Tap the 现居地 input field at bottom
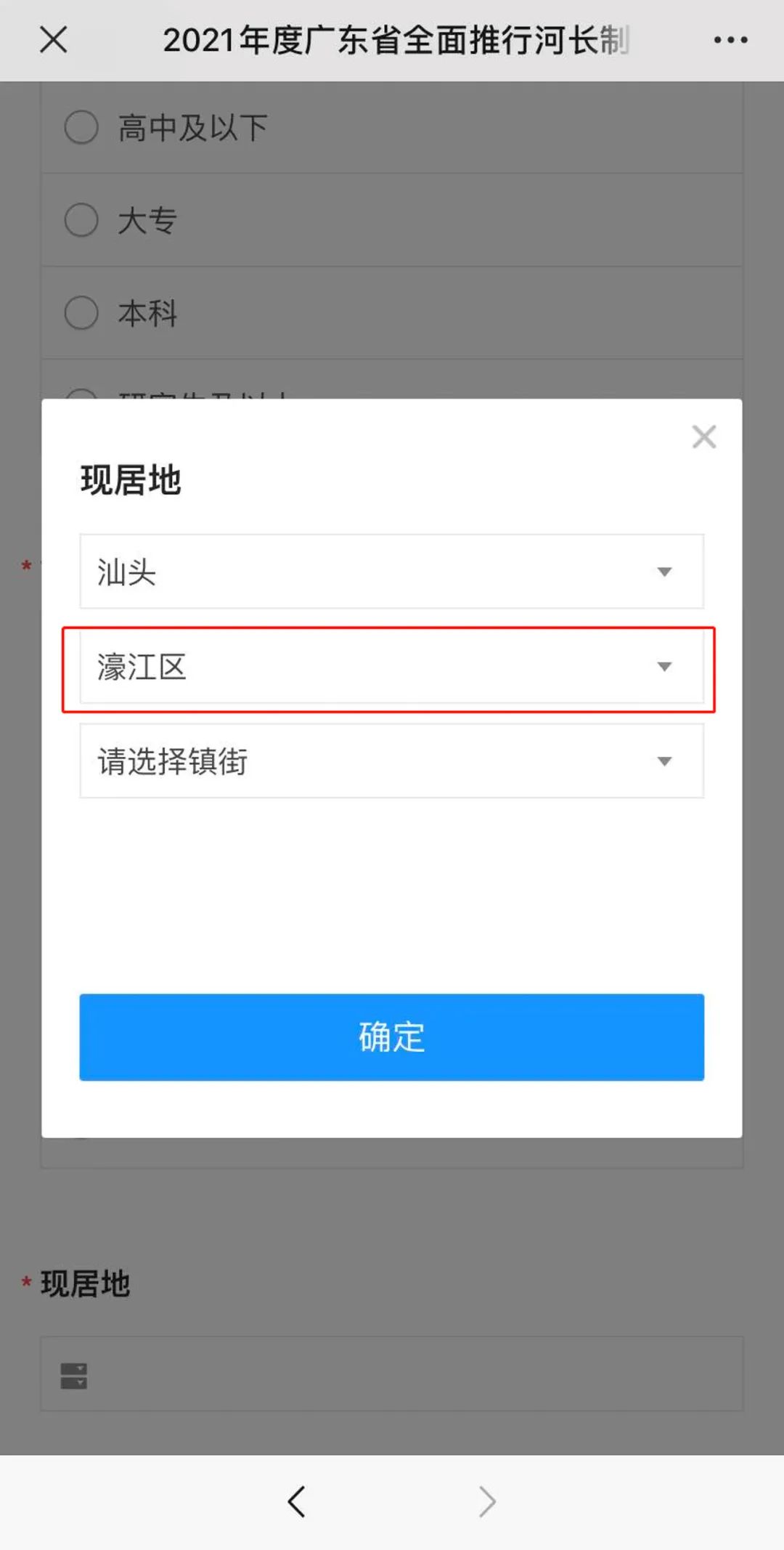Viewport: 784px width, 1550px height. [392, 1374]
